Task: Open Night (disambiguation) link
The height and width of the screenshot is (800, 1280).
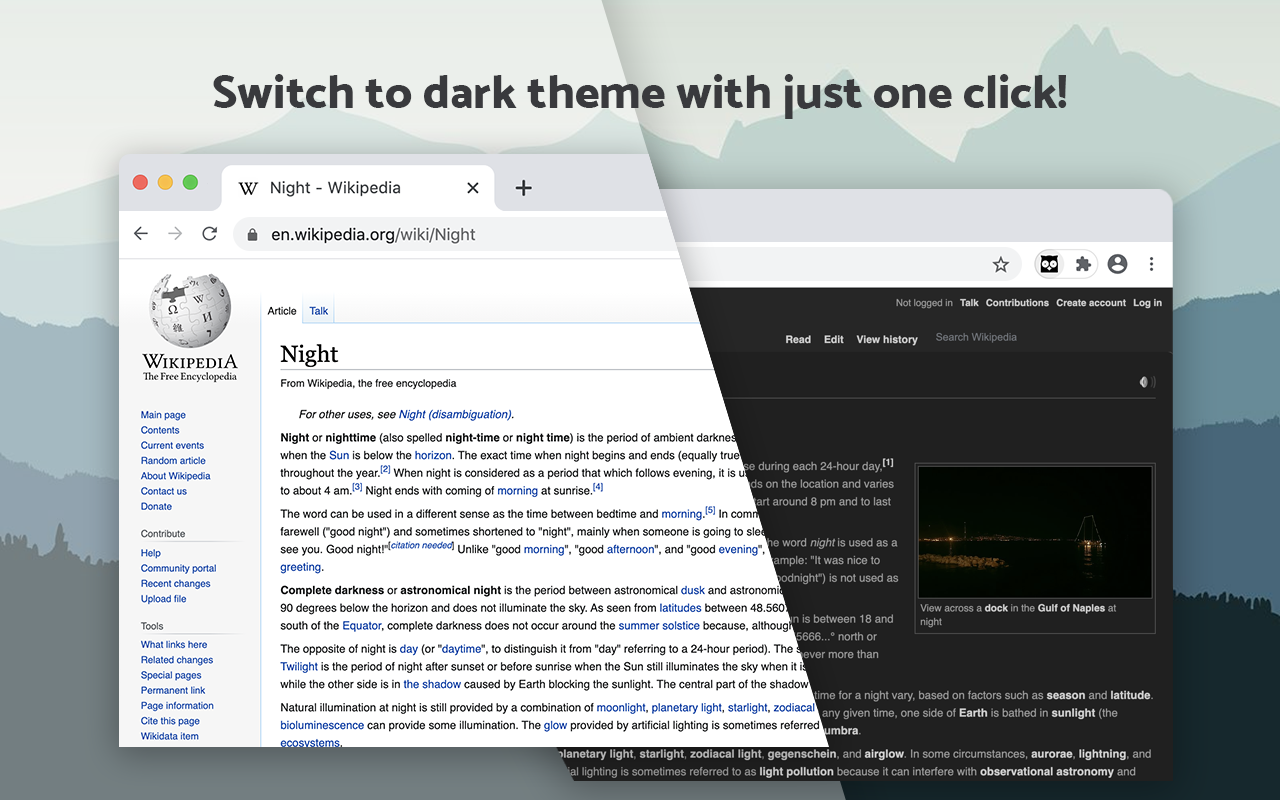Action: point(455,414)
